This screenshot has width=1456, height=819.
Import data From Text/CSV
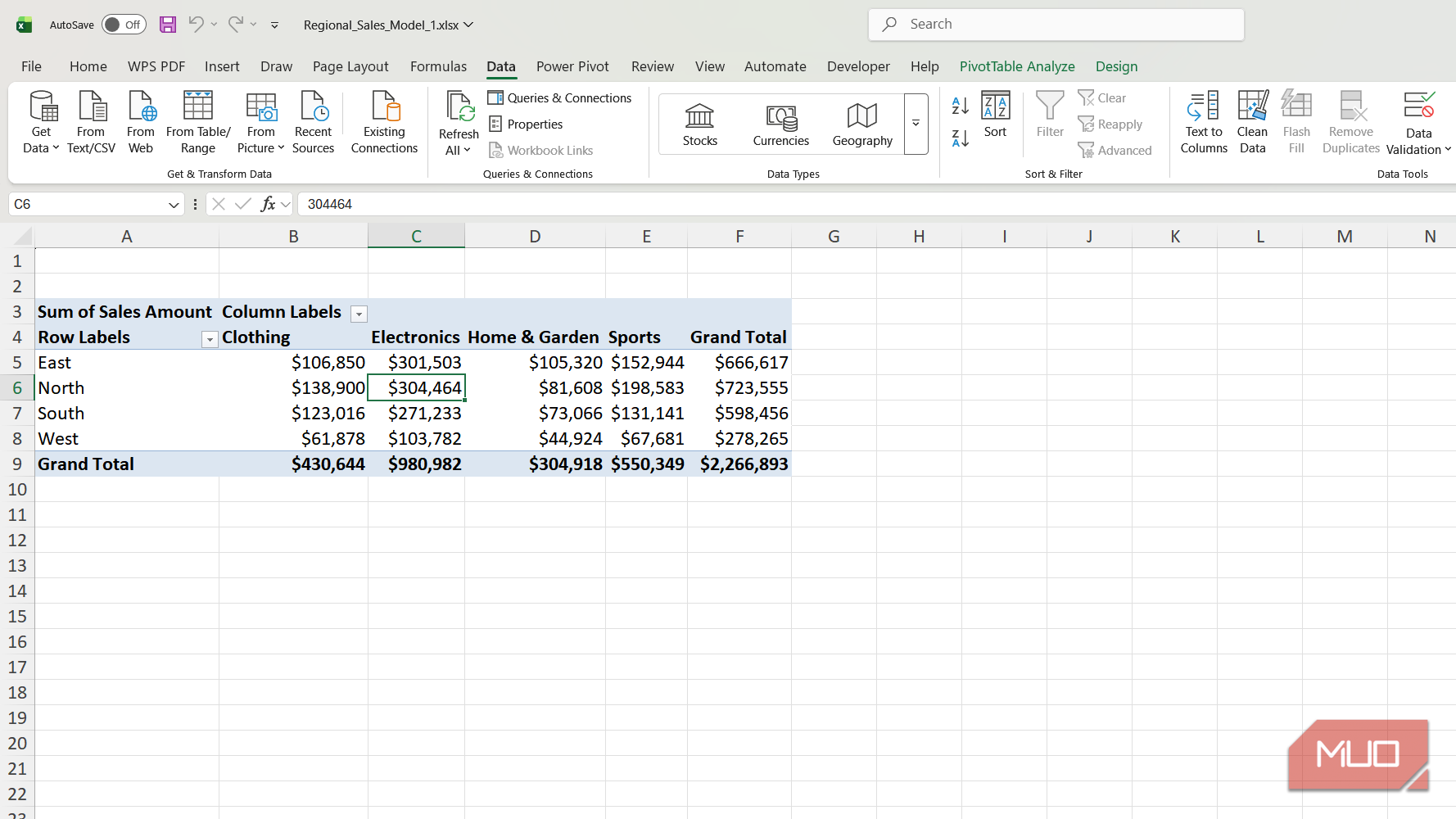(91, 122)
